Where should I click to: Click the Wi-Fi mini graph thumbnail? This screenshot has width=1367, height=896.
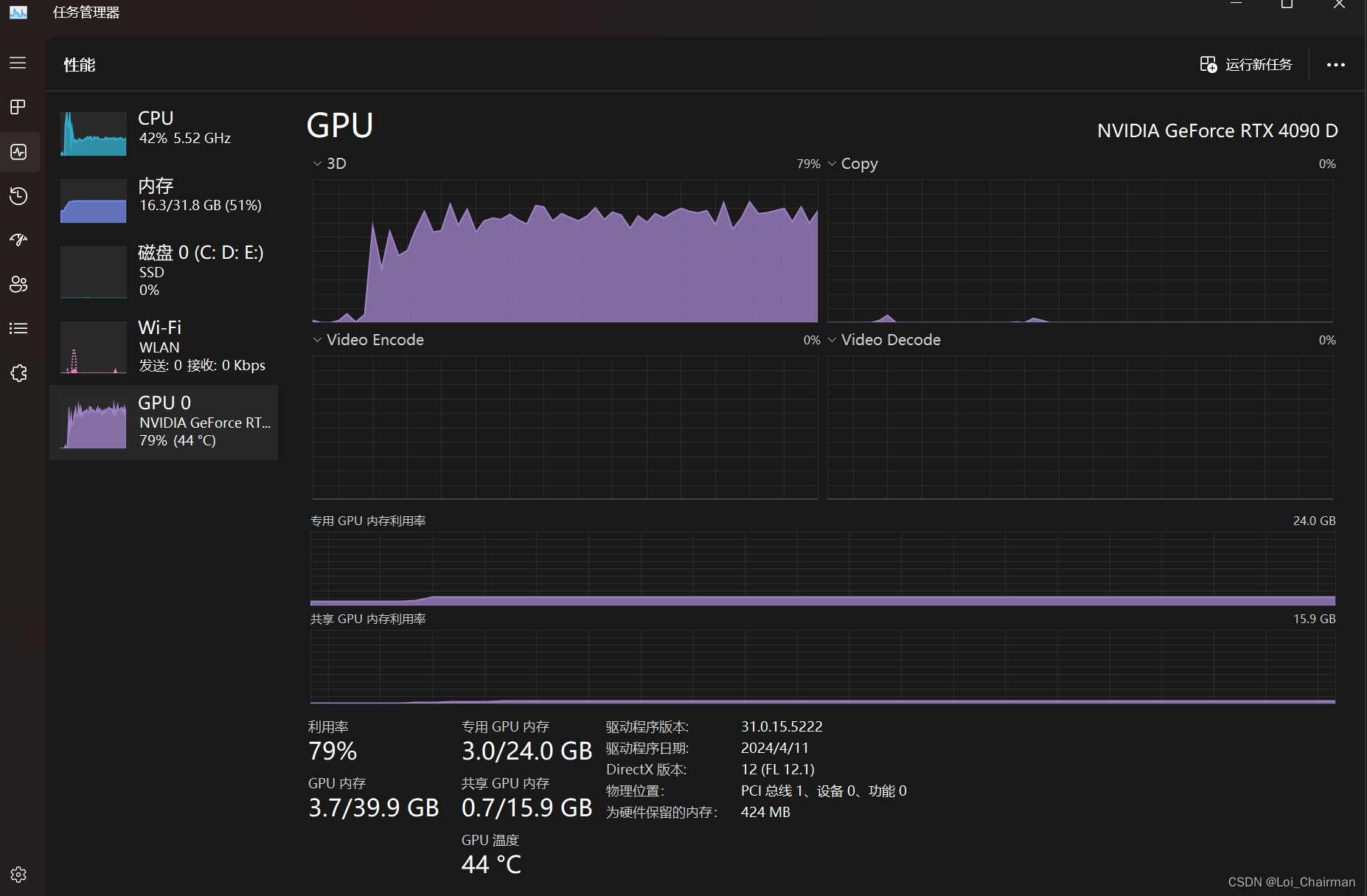click(x=94, y=347)
